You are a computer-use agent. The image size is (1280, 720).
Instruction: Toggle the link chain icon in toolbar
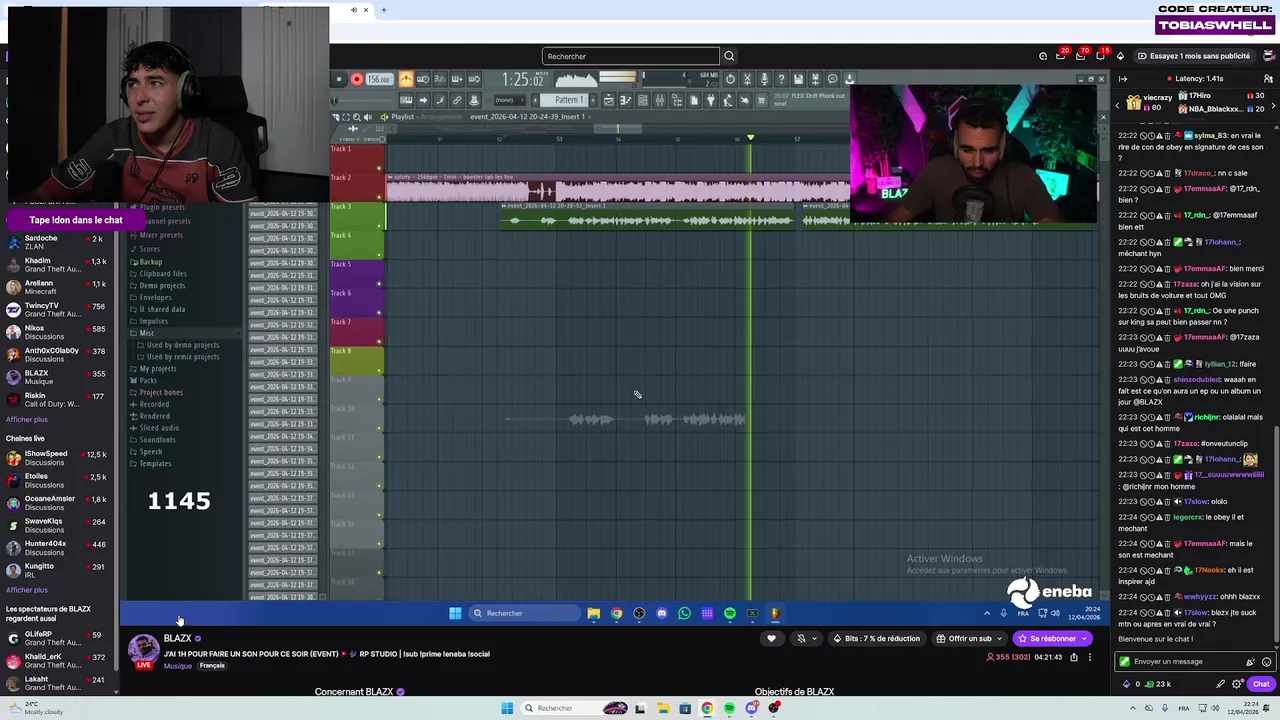point(457,100)
